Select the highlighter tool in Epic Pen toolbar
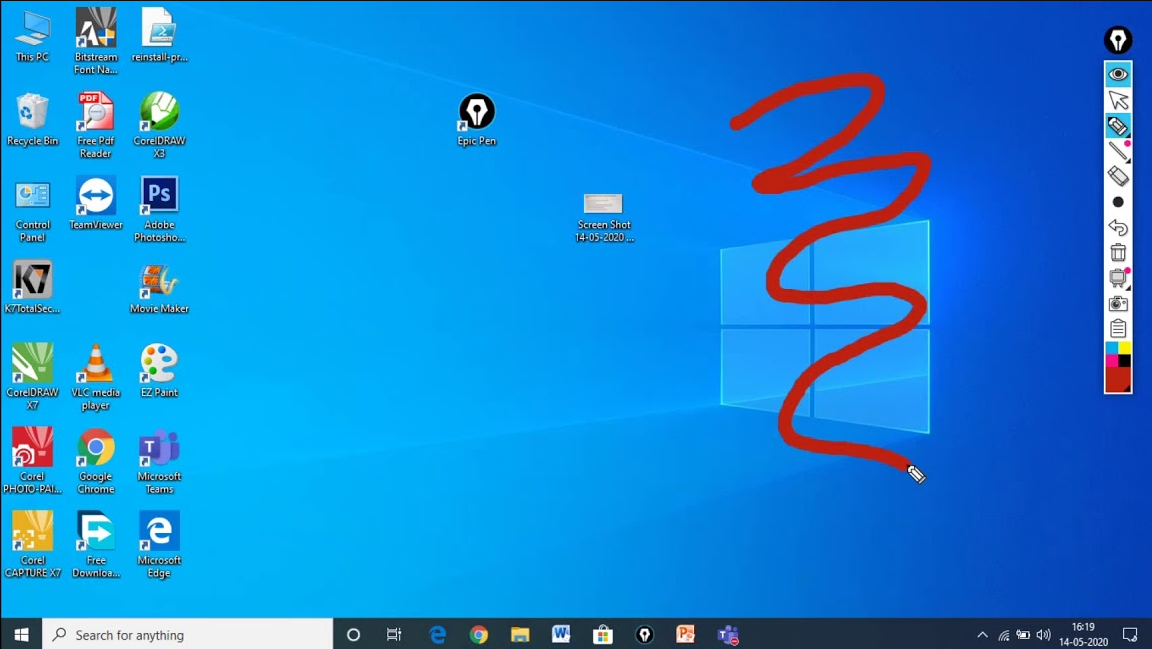 1117,126
